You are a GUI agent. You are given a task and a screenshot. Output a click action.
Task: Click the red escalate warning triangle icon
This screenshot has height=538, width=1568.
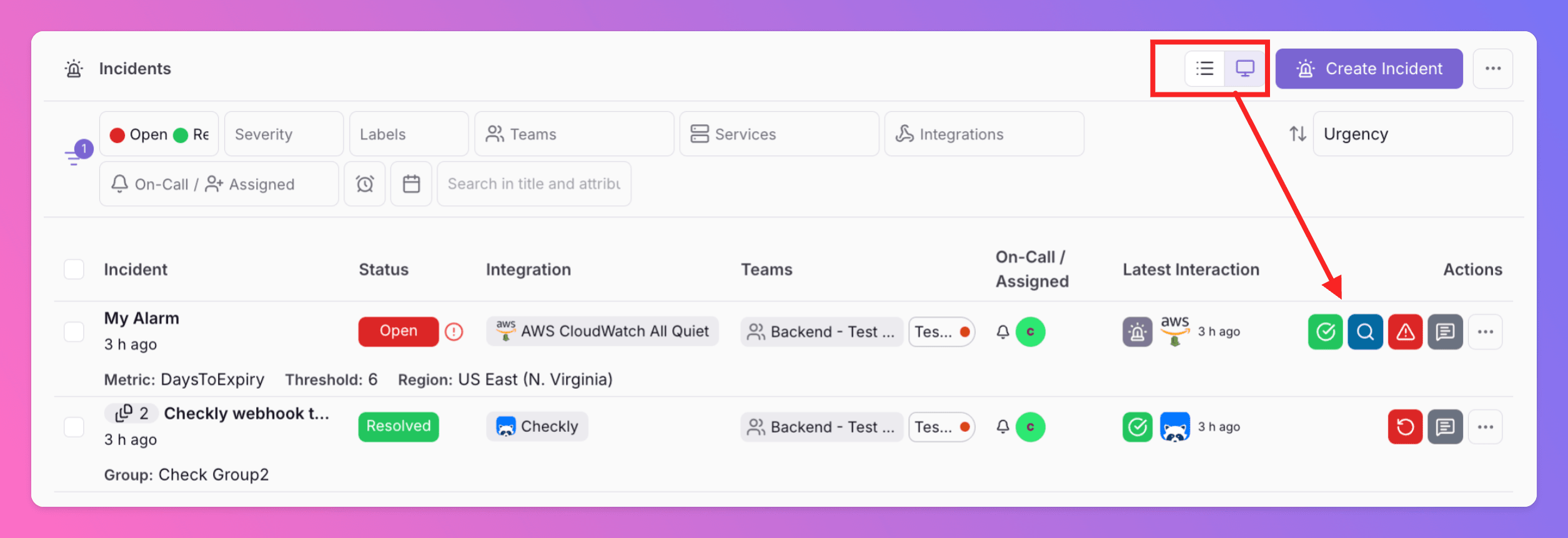tap(1404, 331)
